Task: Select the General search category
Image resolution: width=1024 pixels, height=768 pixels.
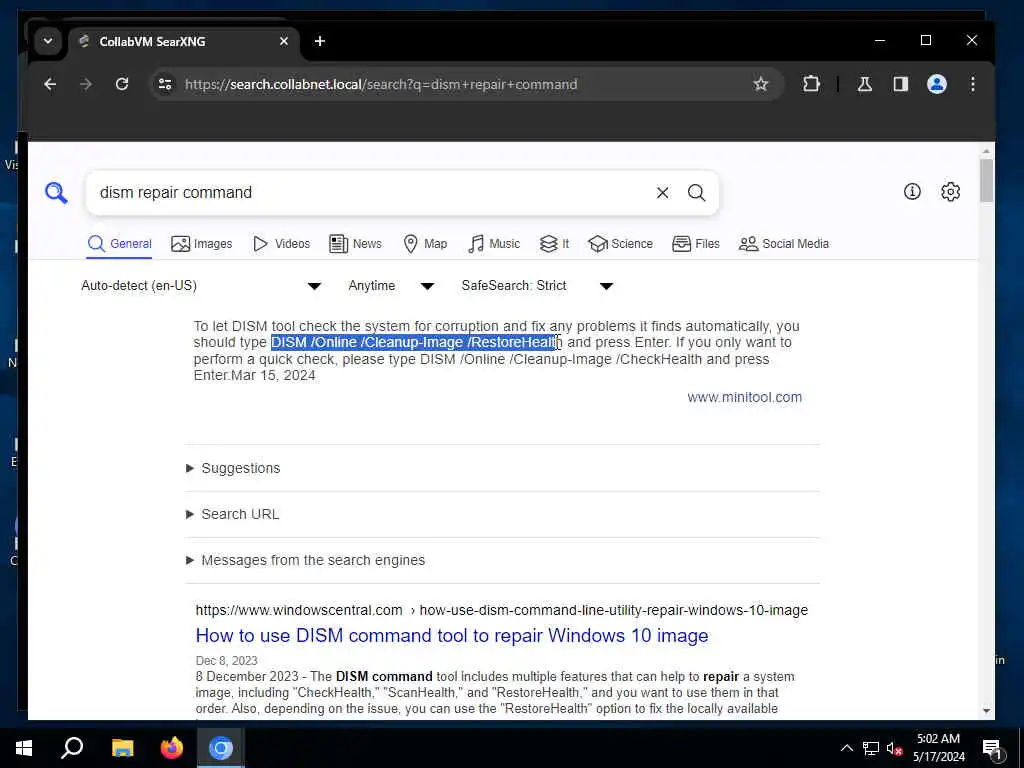Action: (120, 244)
